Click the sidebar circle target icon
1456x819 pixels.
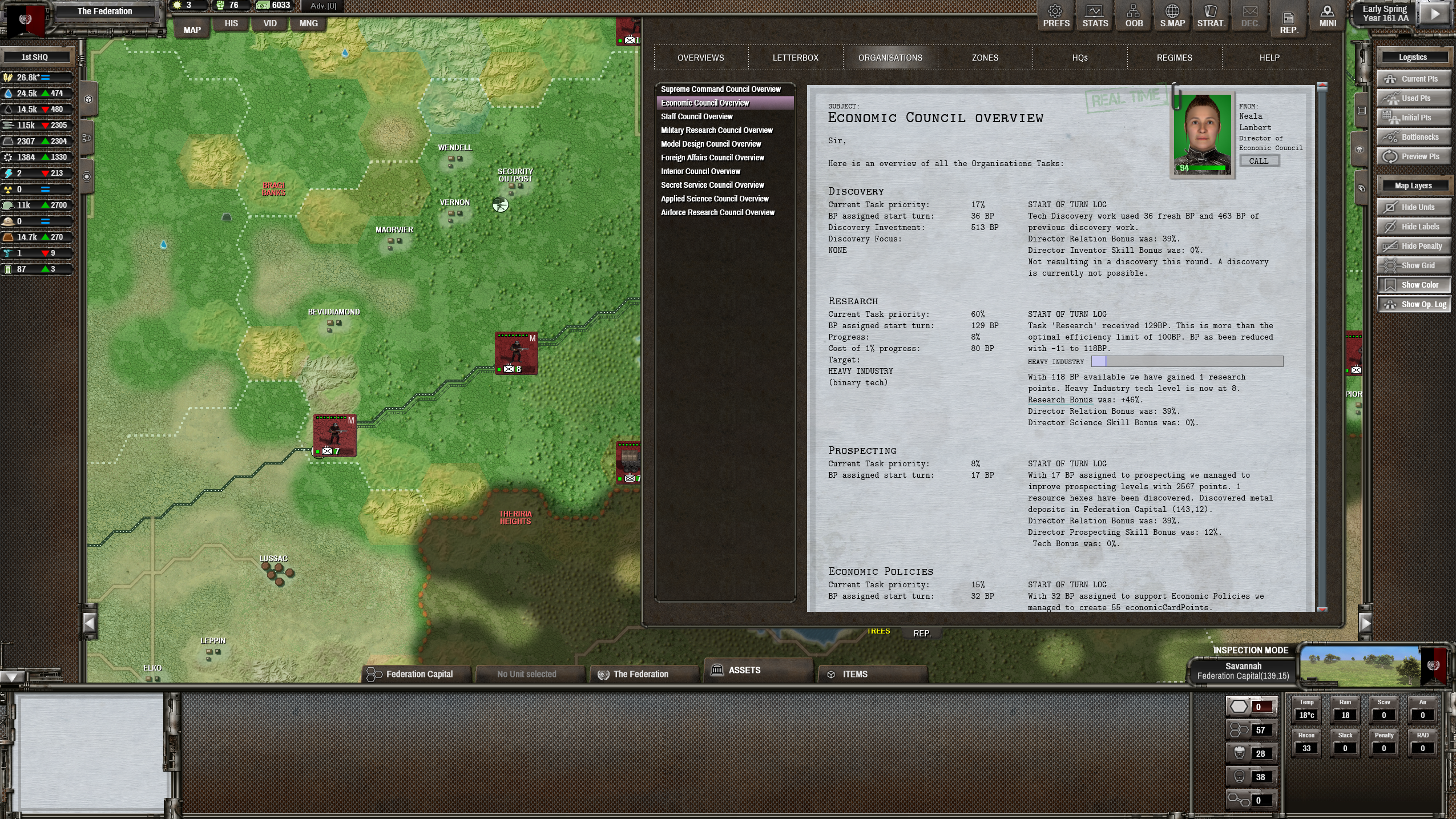pyautogui.click(x=87, y=177)
